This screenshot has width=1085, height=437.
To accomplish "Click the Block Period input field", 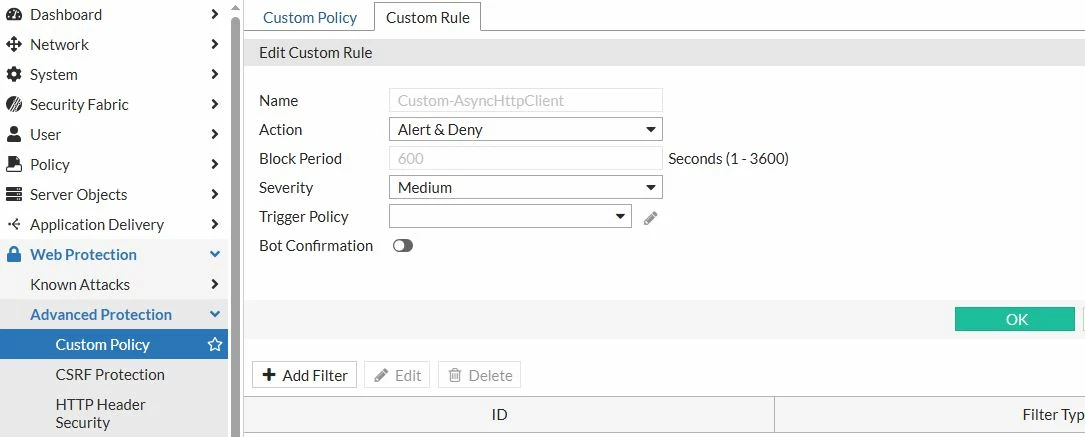I will (526, 158).
